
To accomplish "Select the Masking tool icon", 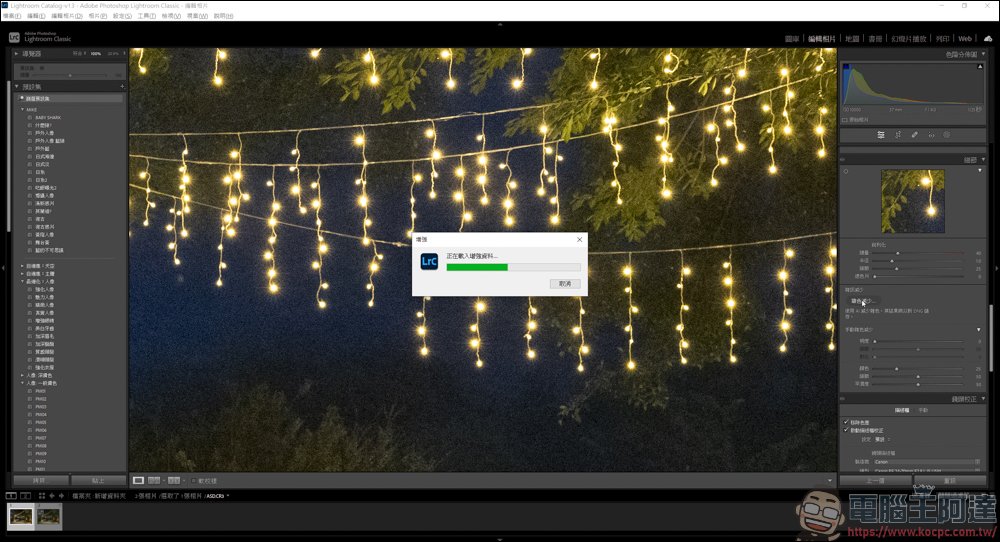I will [946, 135].
